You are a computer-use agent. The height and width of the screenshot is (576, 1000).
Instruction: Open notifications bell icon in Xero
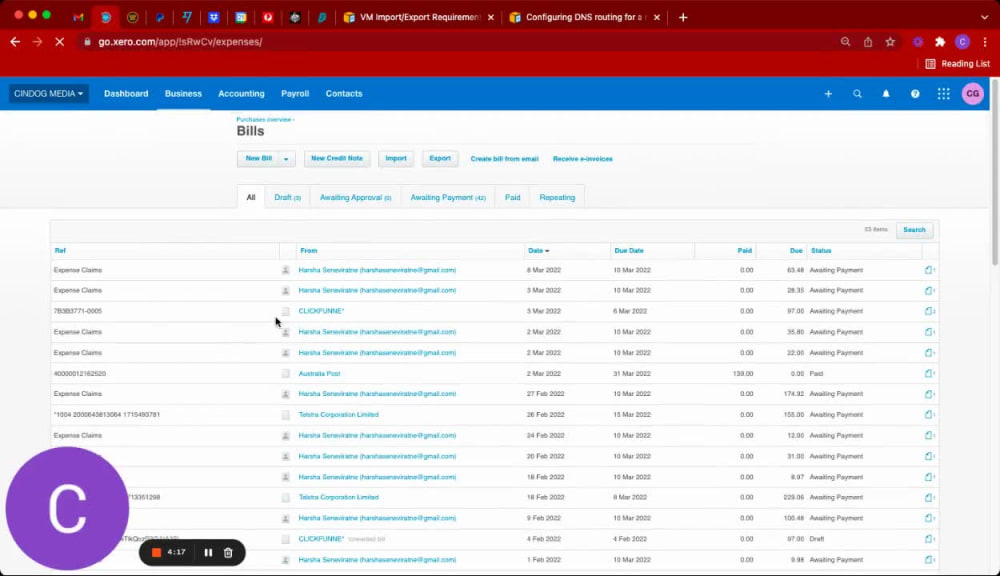pyautogui.click(x=886, y=94)
